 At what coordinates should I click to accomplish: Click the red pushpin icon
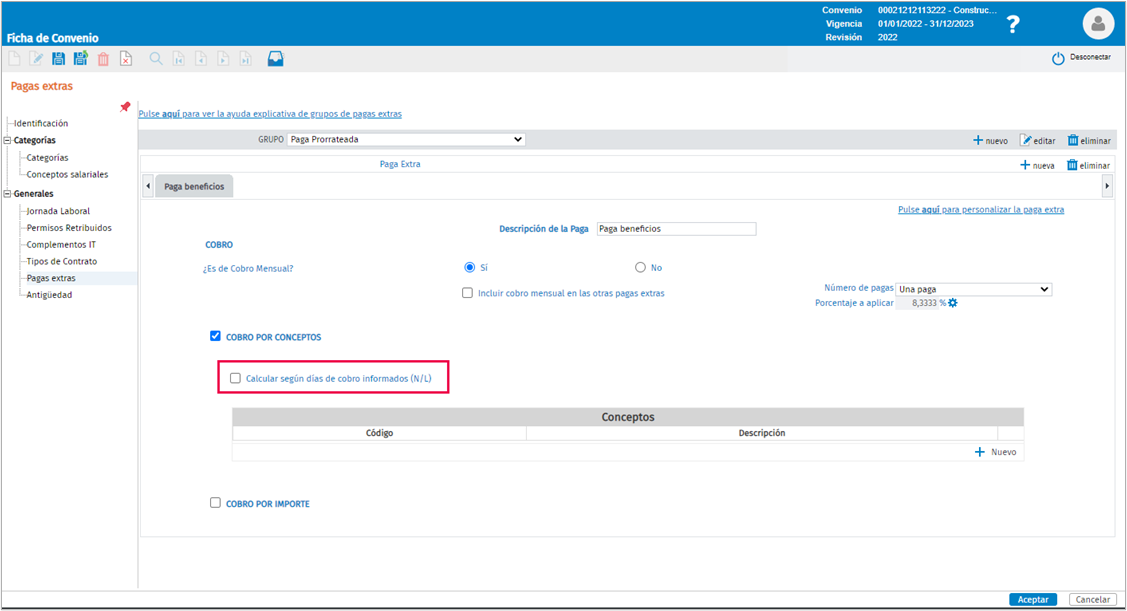click(125, 107)
